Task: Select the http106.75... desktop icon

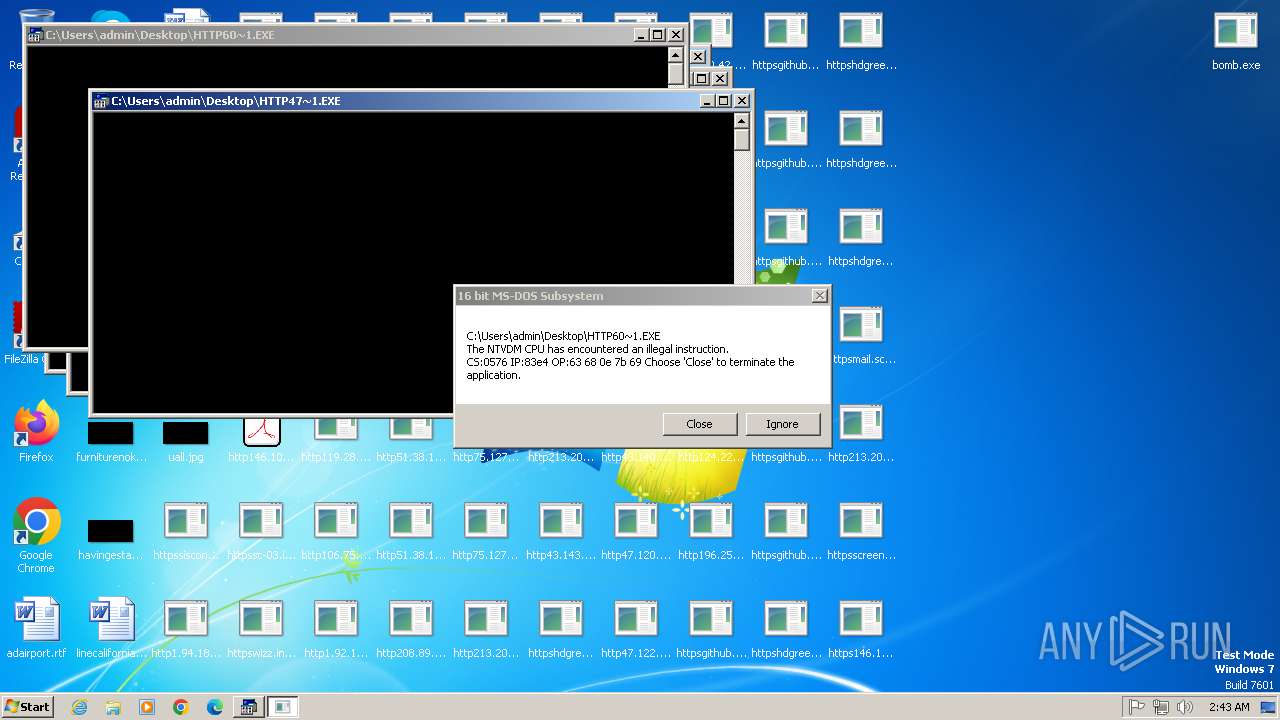Action: (336, 531)
